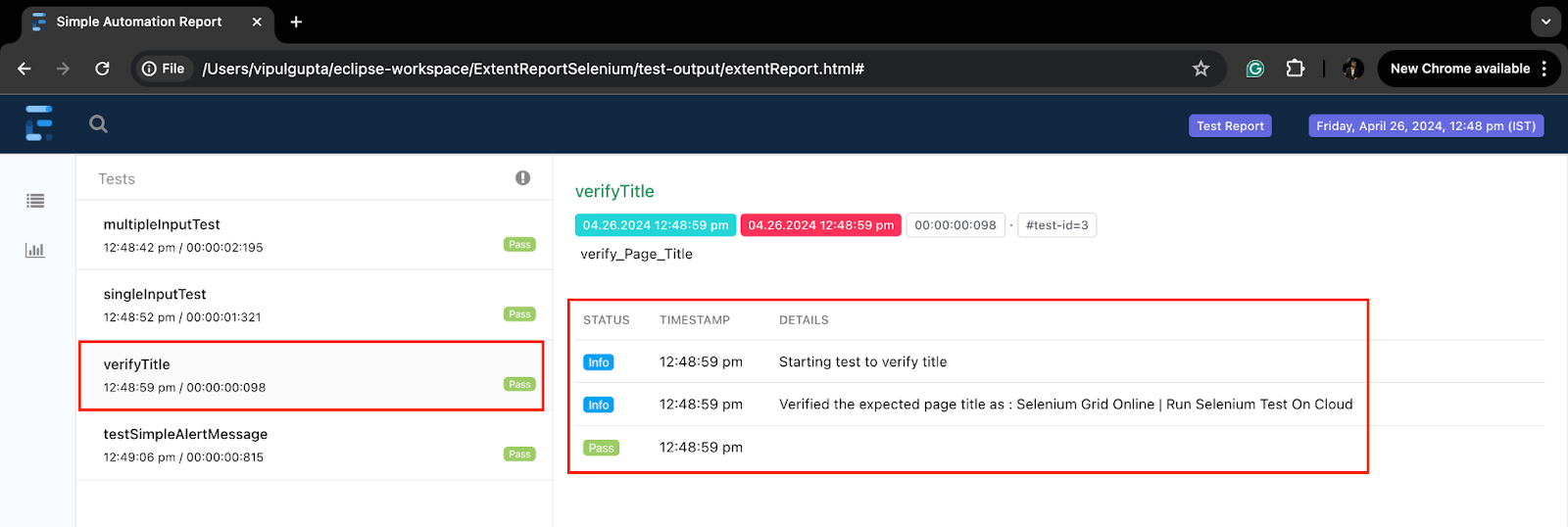Click the #test-id=3 badge
1568x527 pixels.
1057,225
